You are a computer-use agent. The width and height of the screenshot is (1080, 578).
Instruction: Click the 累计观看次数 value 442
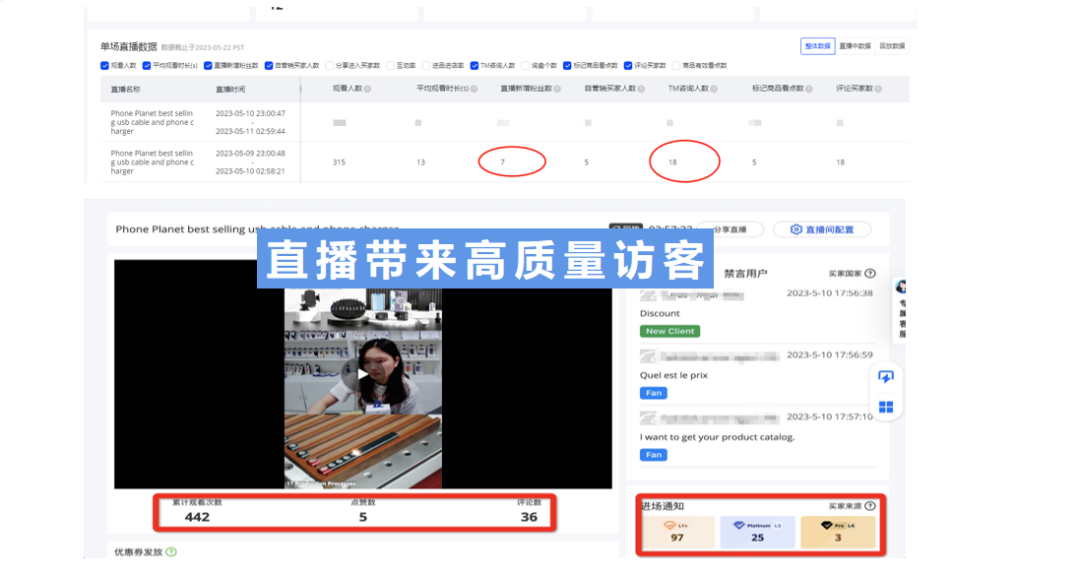click(197, 517)
